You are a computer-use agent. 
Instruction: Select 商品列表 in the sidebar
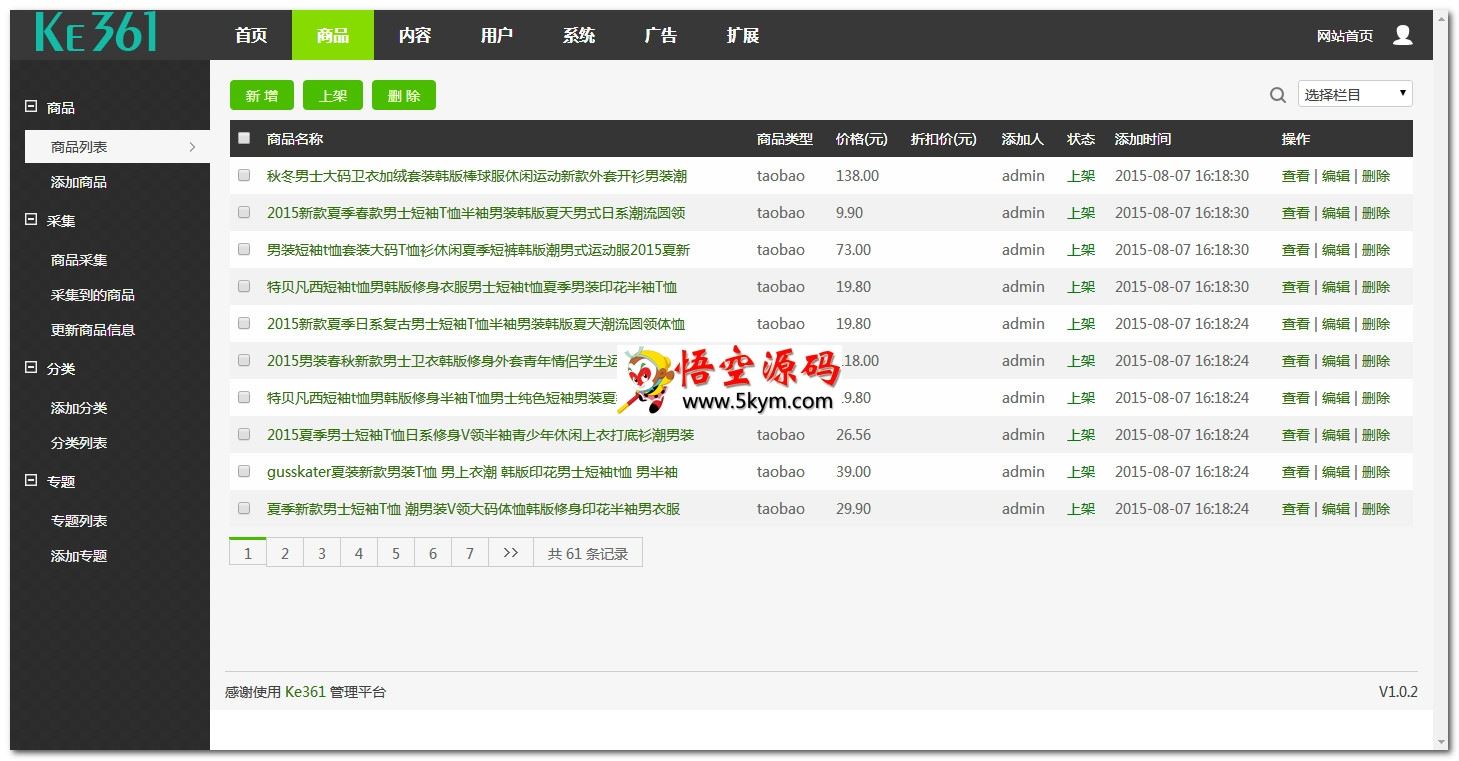click(117, 147)
